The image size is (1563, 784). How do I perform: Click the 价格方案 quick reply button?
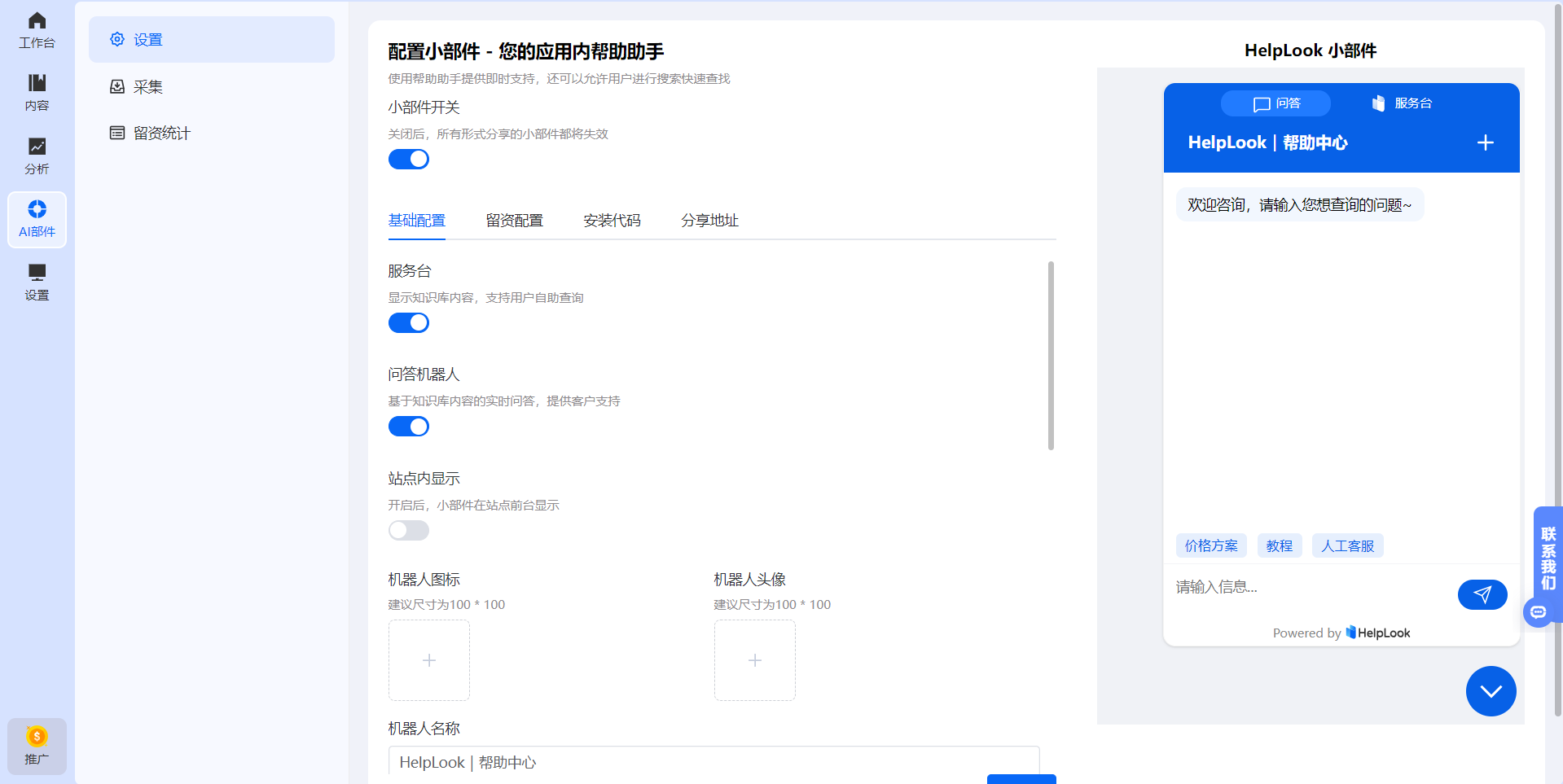(x=1210, y=545)
